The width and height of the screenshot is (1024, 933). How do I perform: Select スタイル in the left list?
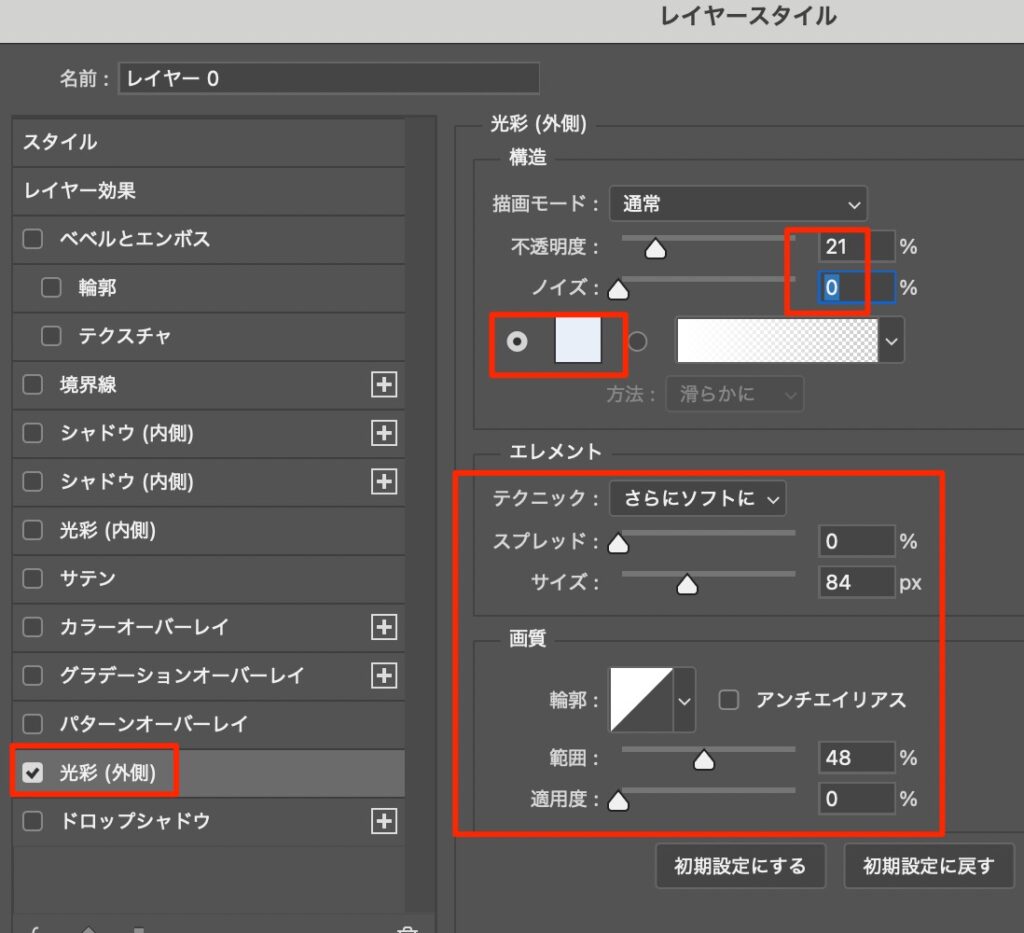coord(208,142)
